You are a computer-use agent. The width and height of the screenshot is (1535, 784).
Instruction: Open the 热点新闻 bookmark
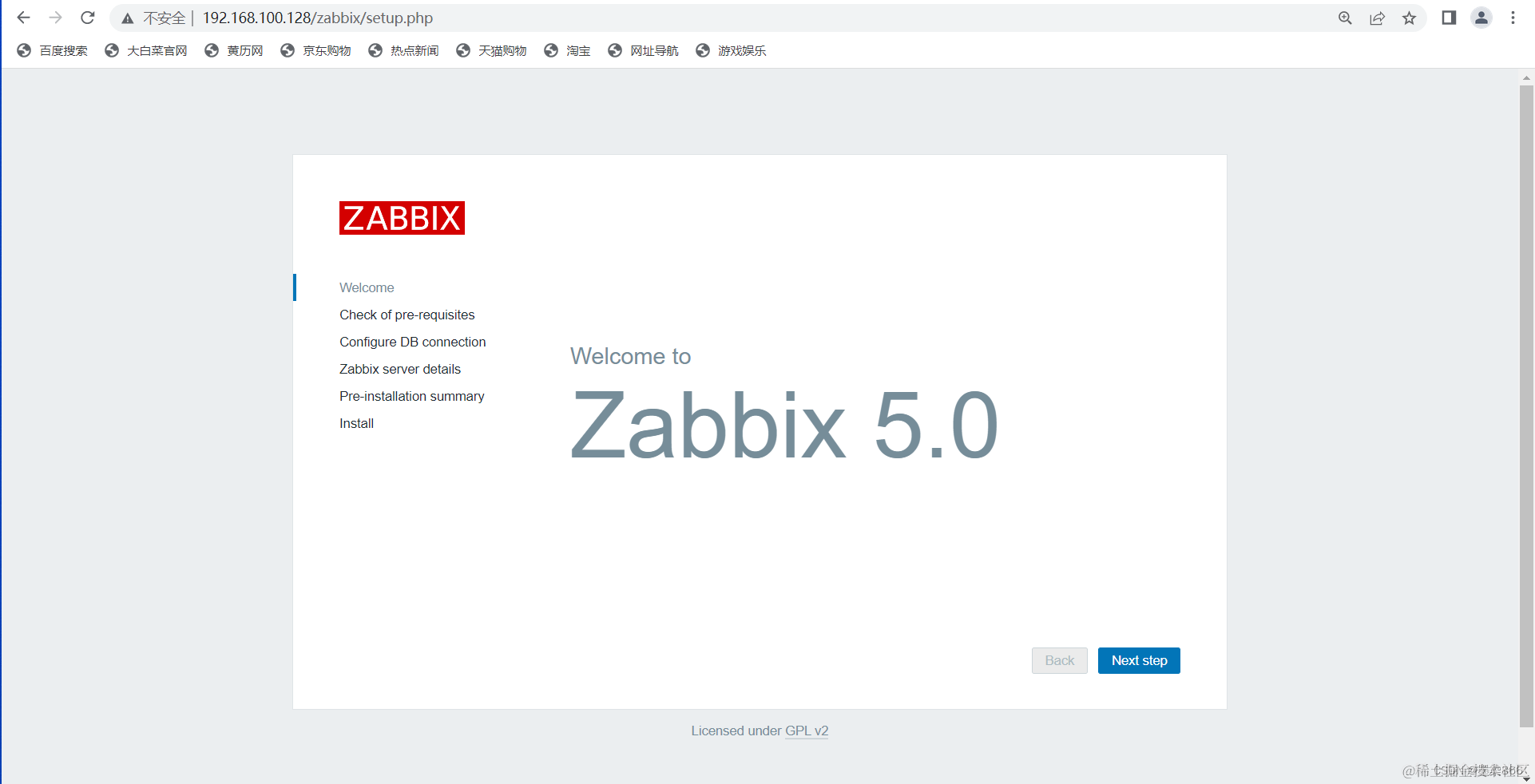tap(403, 50)
